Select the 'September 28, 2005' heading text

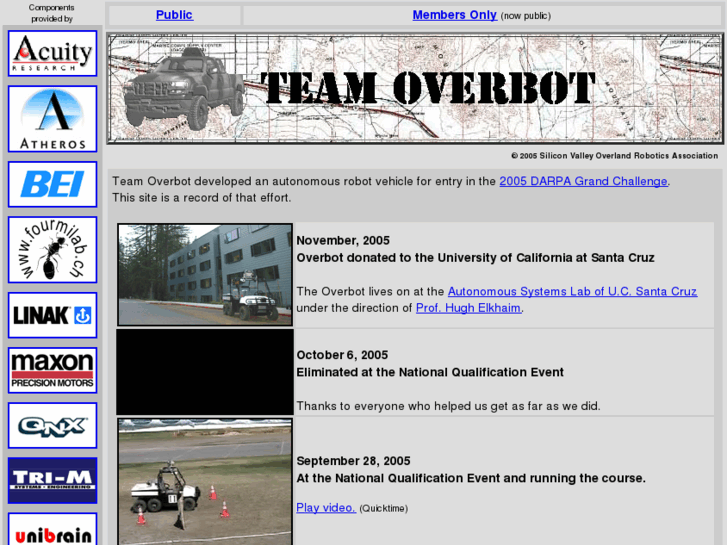pos(353,461)
